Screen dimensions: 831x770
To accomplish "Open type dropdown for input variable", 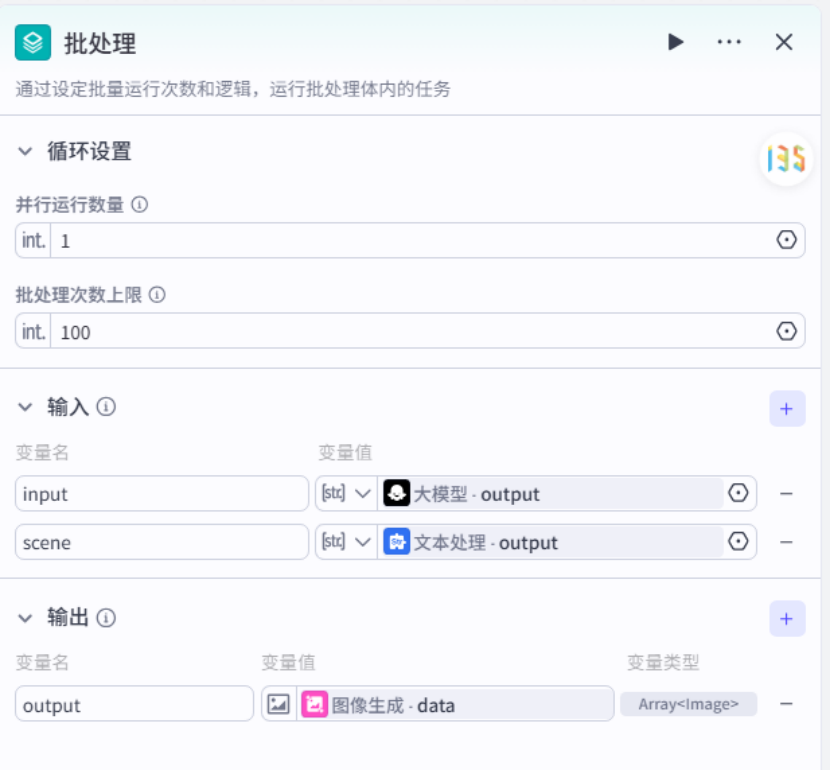I will coord(346,494).
